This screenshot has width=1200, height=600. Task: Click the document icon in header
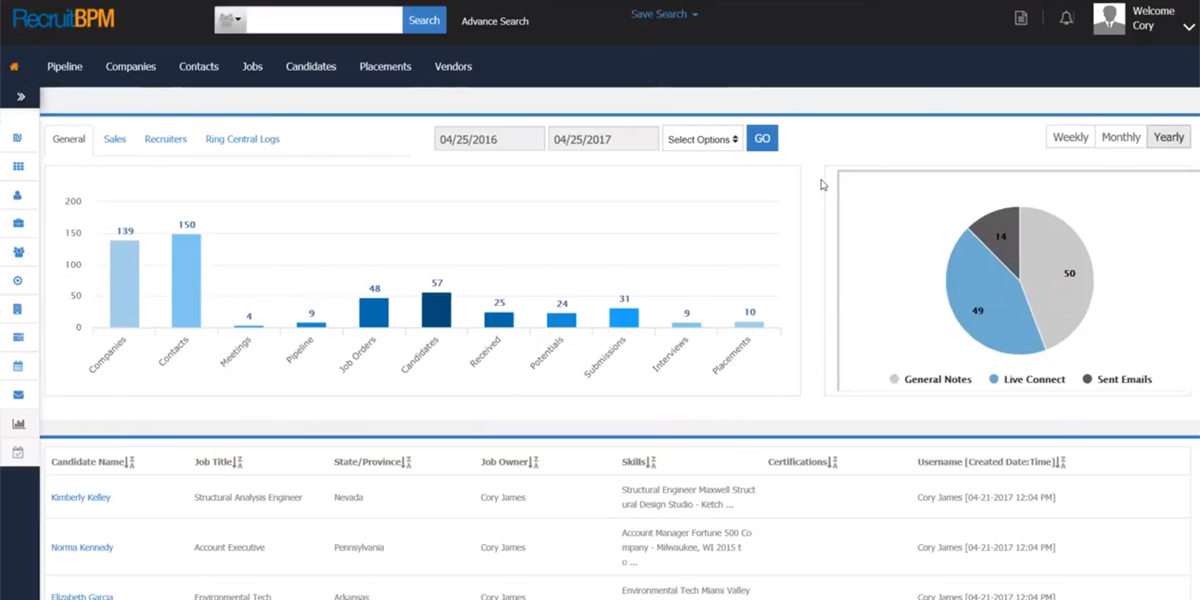tap(1021, 18)
